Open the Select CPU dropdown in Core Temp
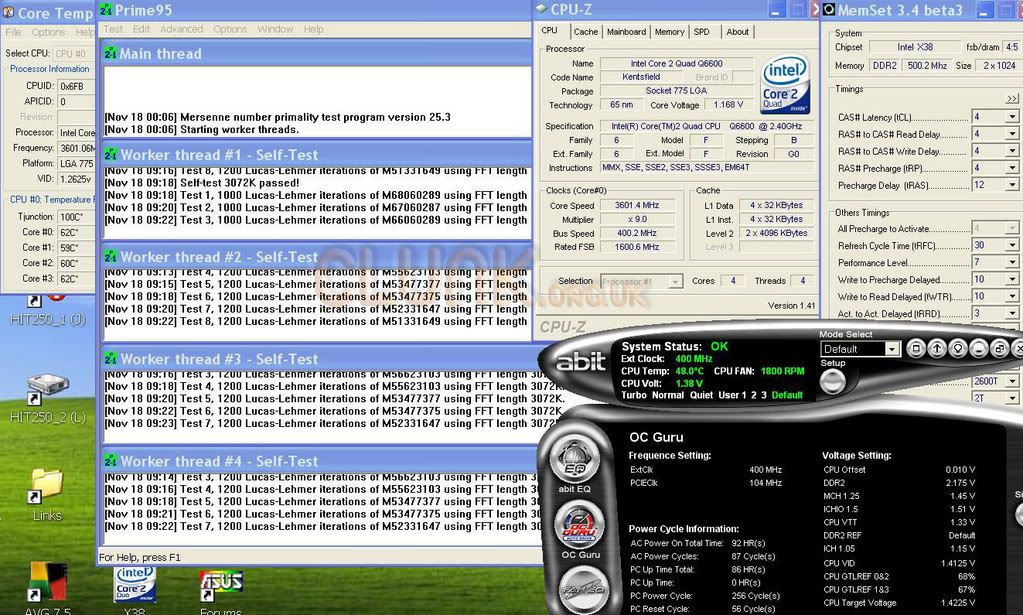 74,53
